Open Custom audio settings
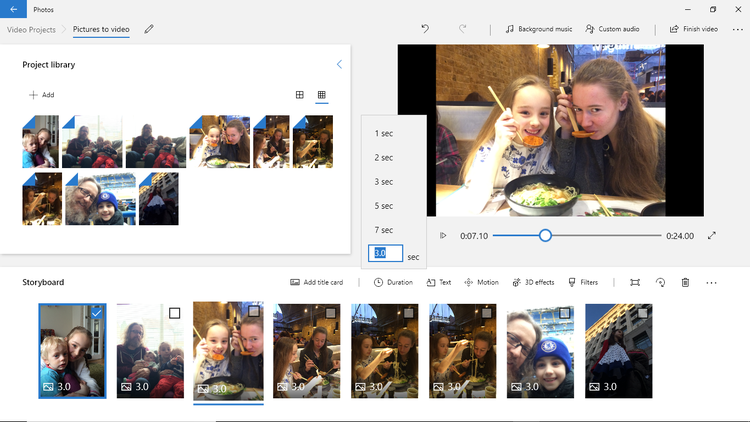This screenshot has height=422, width=750. click(612, 29)
